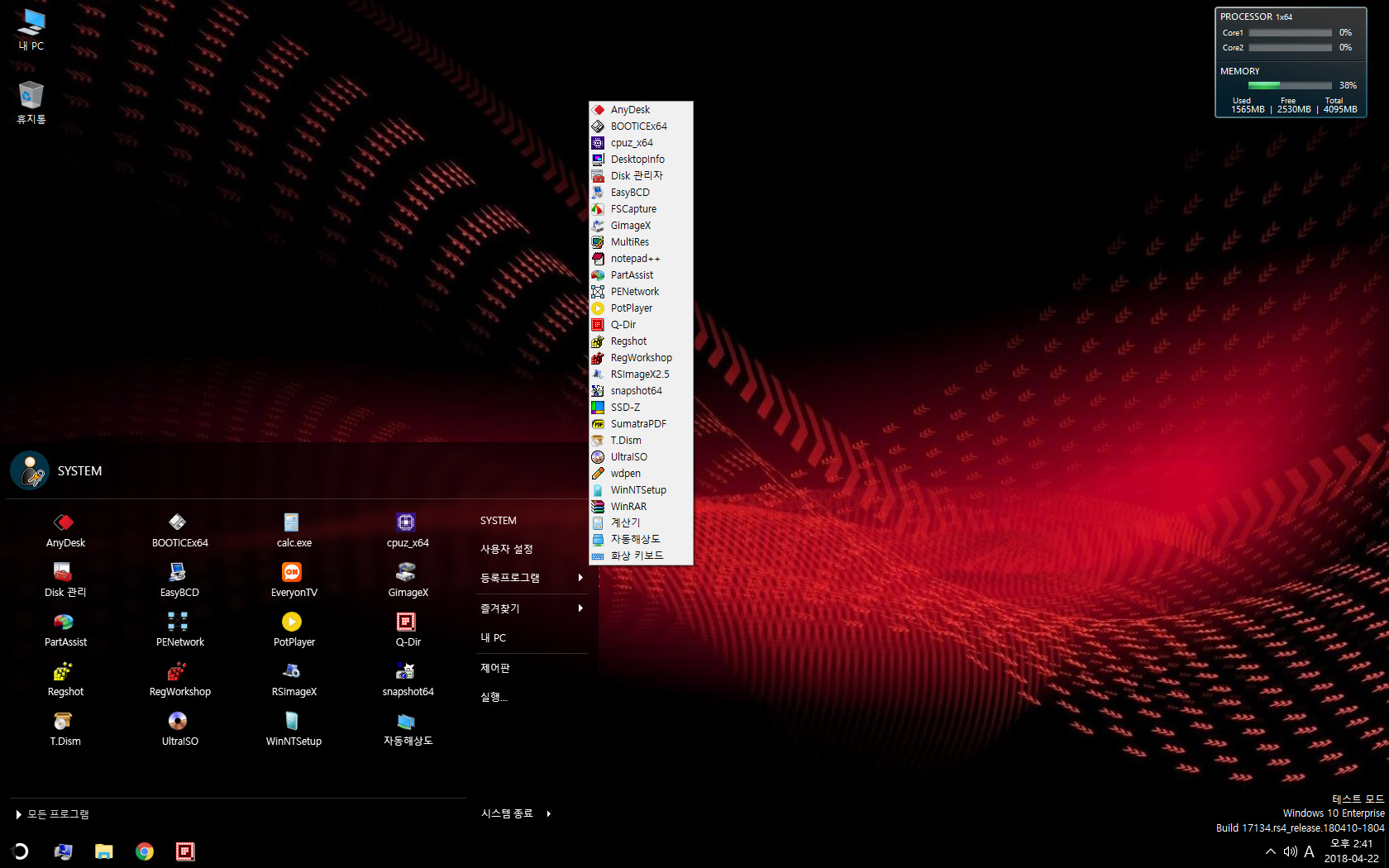Open the 내 PC desktop icon
Image resolution: width=1389 pixels, height=868 pixels.
click(31, 29)
